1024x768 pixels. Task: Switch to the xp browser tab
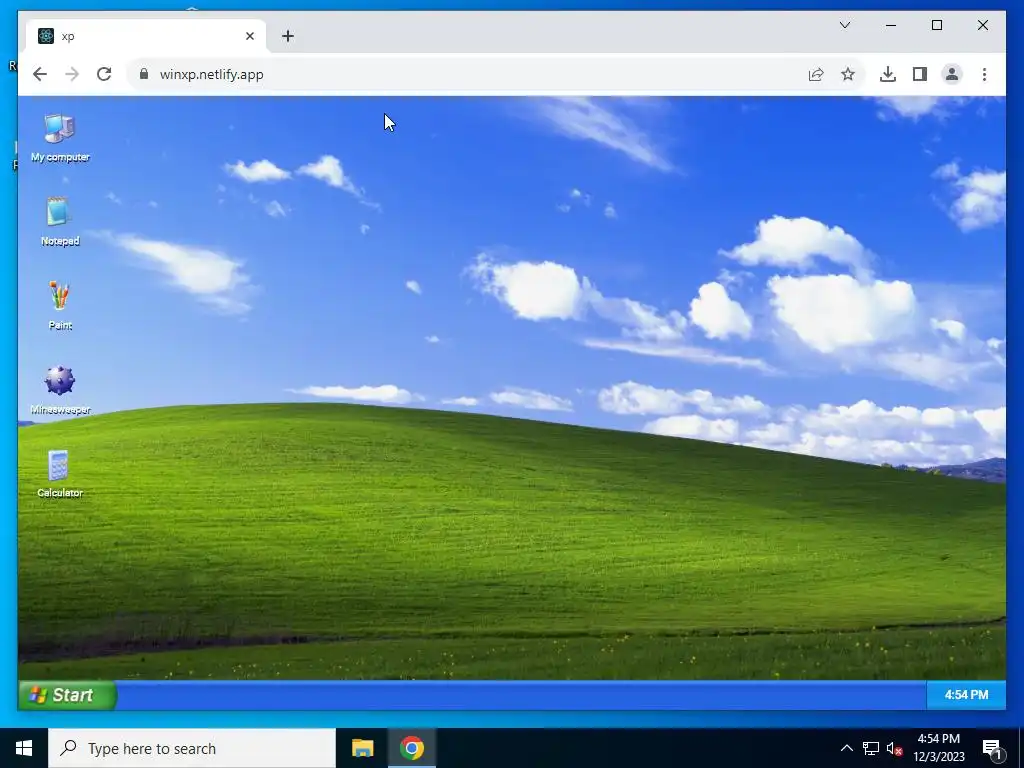[146, 36]
